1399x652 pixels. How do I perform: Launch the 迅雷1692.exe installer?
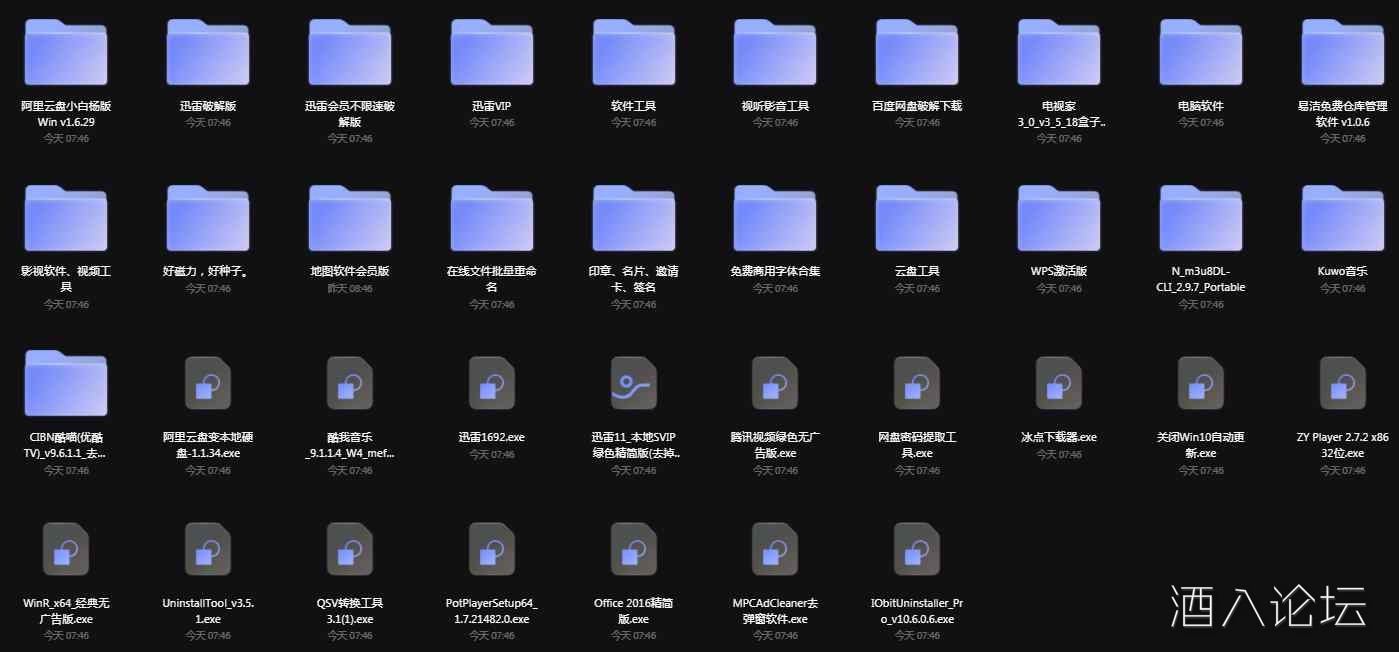[x=490, y=383]
